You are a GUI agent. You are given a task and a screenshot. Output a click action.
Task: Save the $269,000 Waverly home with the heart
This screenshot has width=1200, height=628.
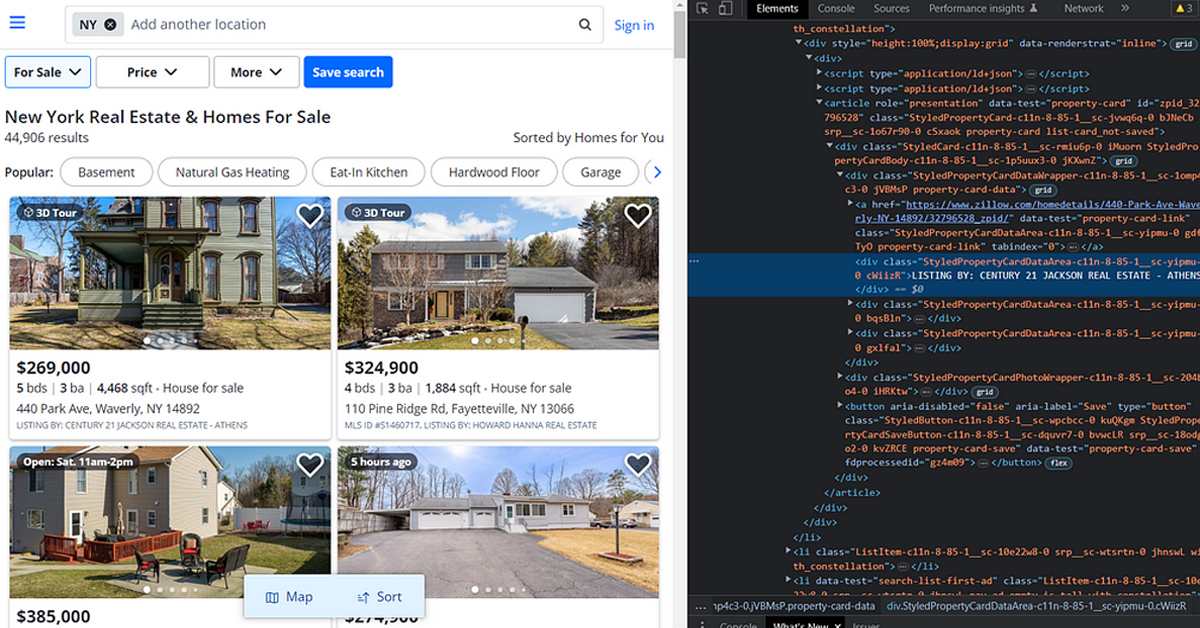pos(310,215)
